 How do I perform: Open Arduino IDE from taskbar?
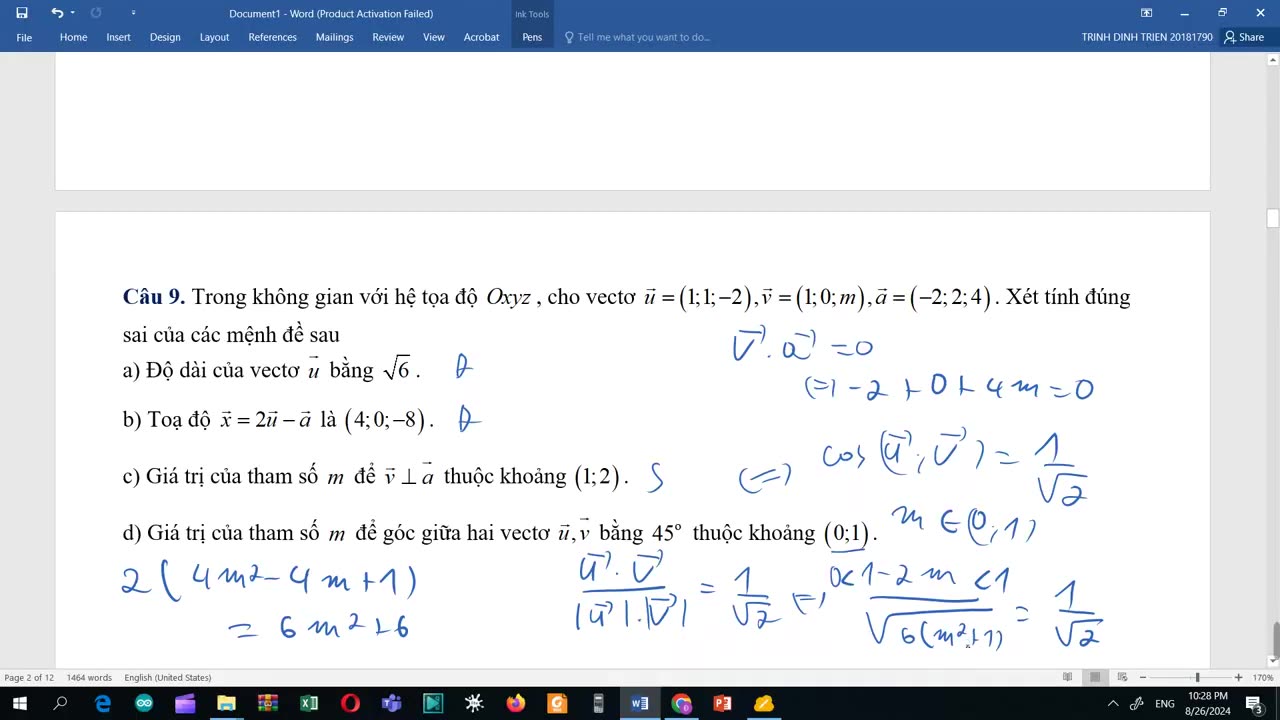coord(144,704)
